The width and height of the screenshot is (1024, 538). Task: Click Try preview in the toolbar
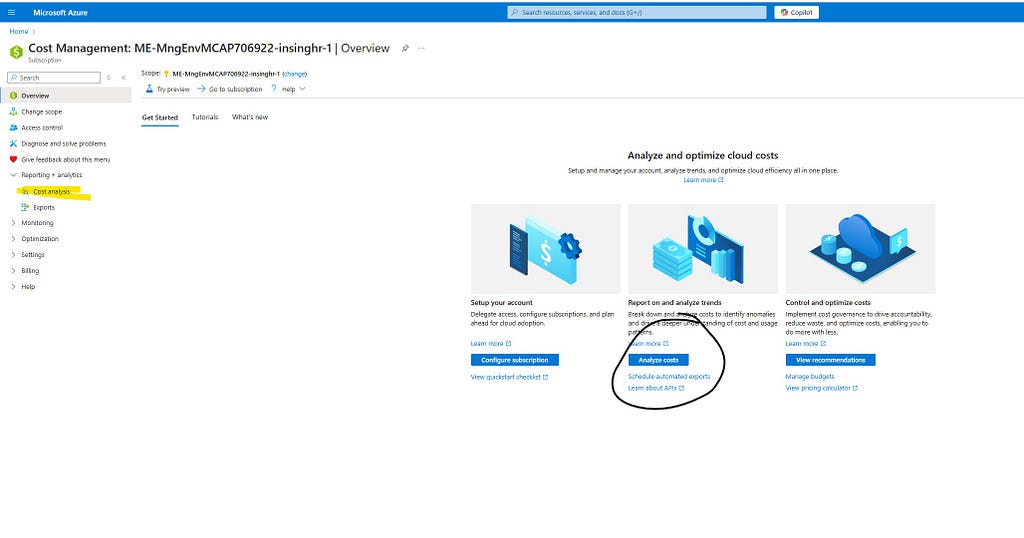(x=168, y=89)
